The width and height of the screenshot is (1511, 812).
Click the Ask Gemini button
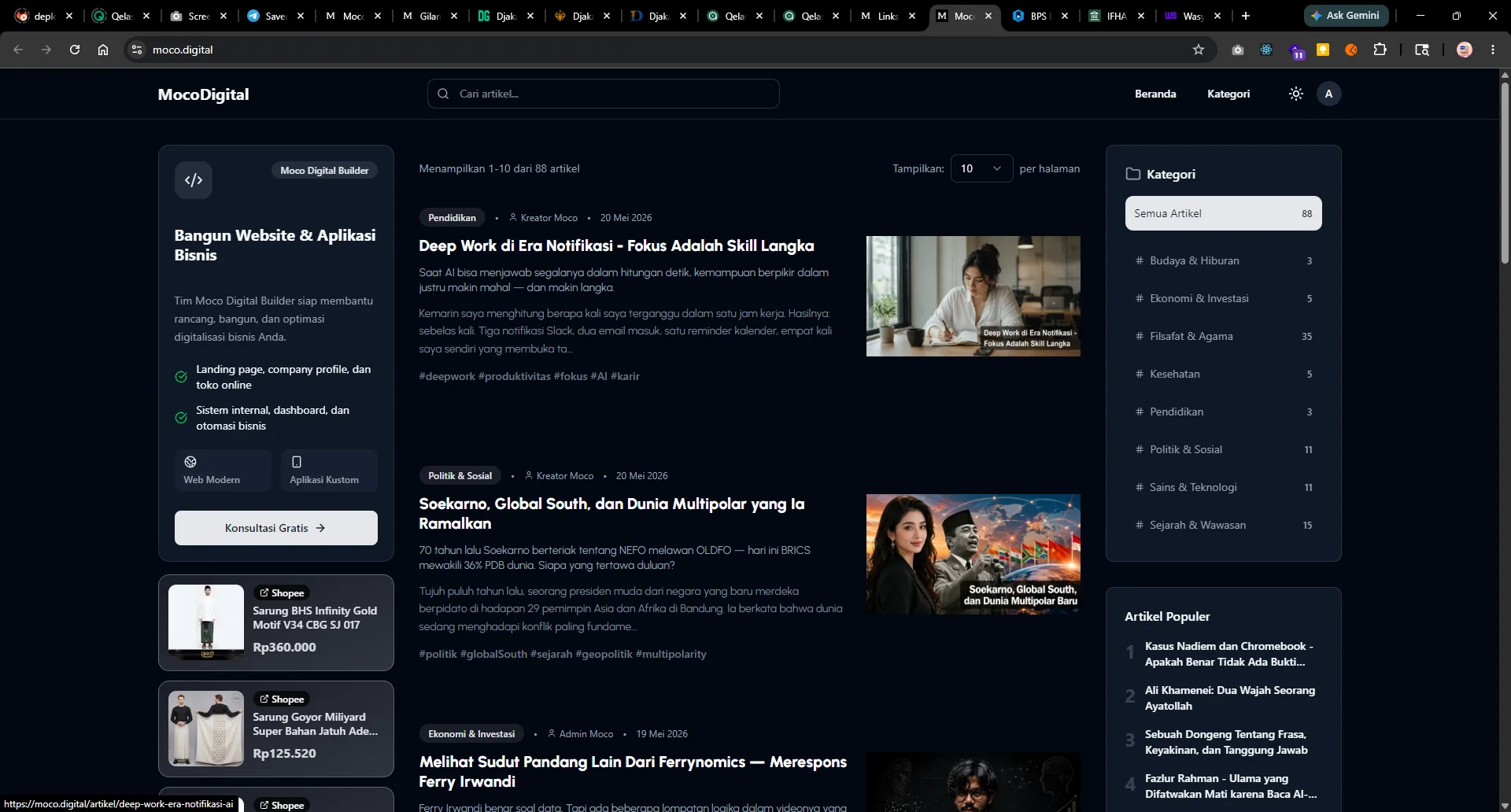[x=1346, y=15]
